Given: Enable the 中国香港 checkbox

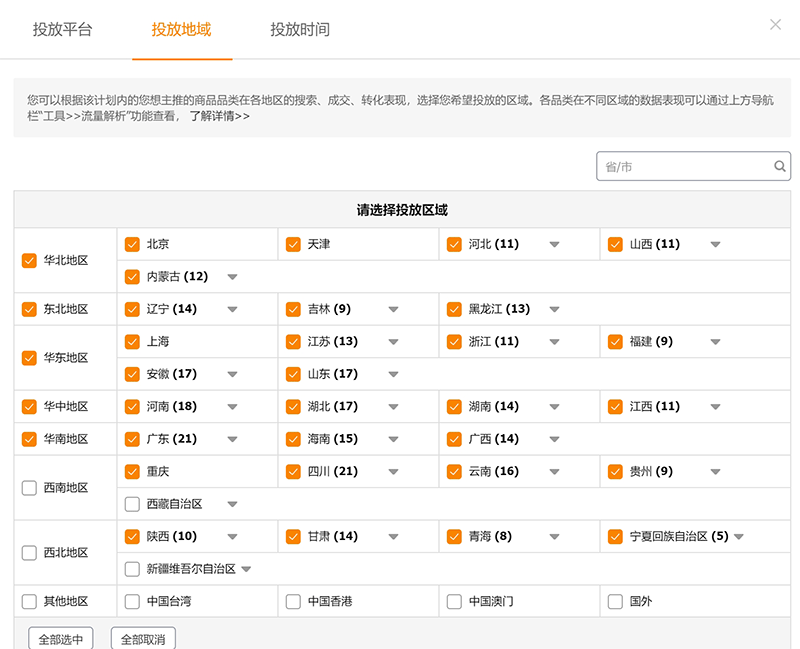Looking at the screenshot, I should pyautogui.click(x=293, y=602).
